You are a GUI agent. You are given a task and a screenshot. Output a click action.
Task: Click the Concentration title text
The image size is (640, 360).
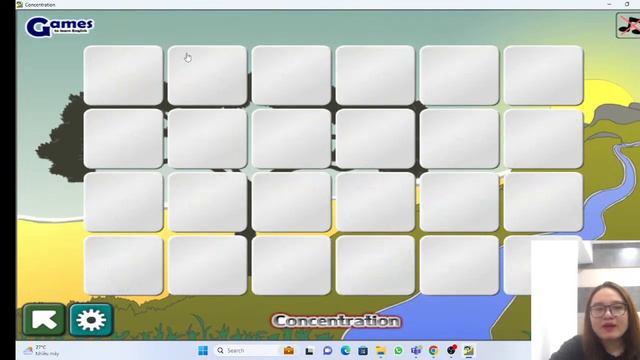[336, 321]
